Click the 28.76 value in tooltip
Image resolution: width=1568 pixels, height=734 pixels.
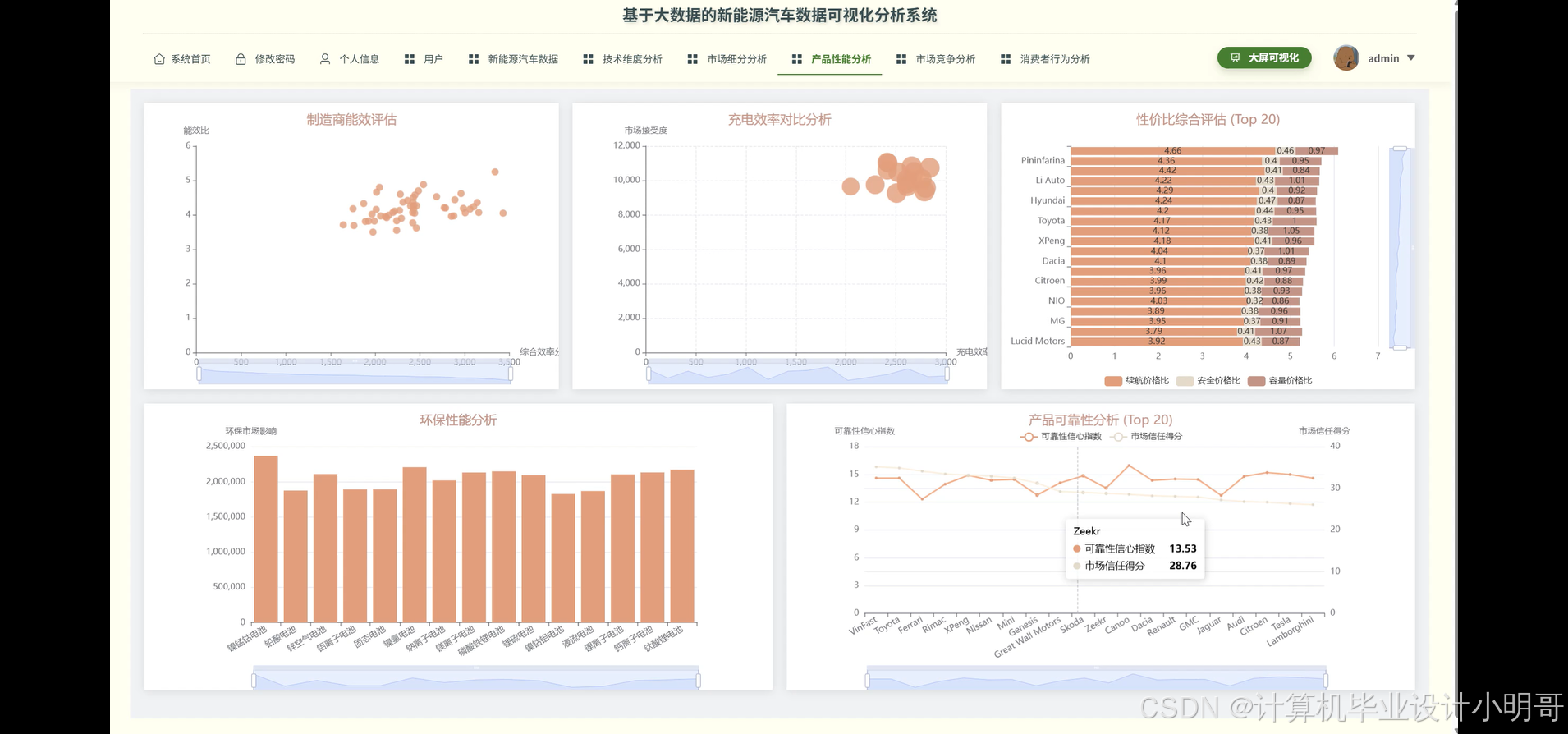pyautogui.click(x=1183, y=566)
